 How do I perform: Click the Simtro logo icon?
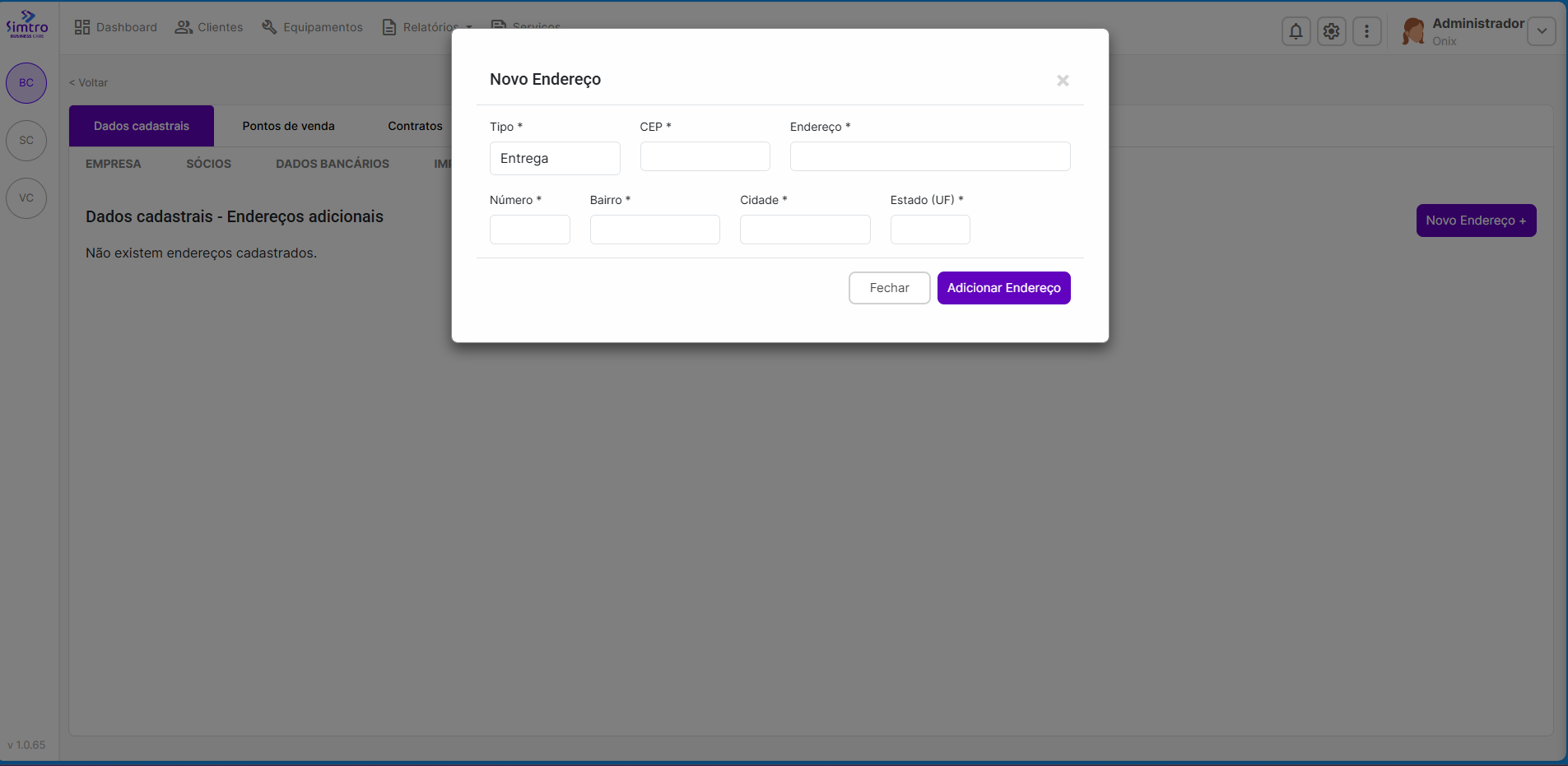click(x=27, y=24)
